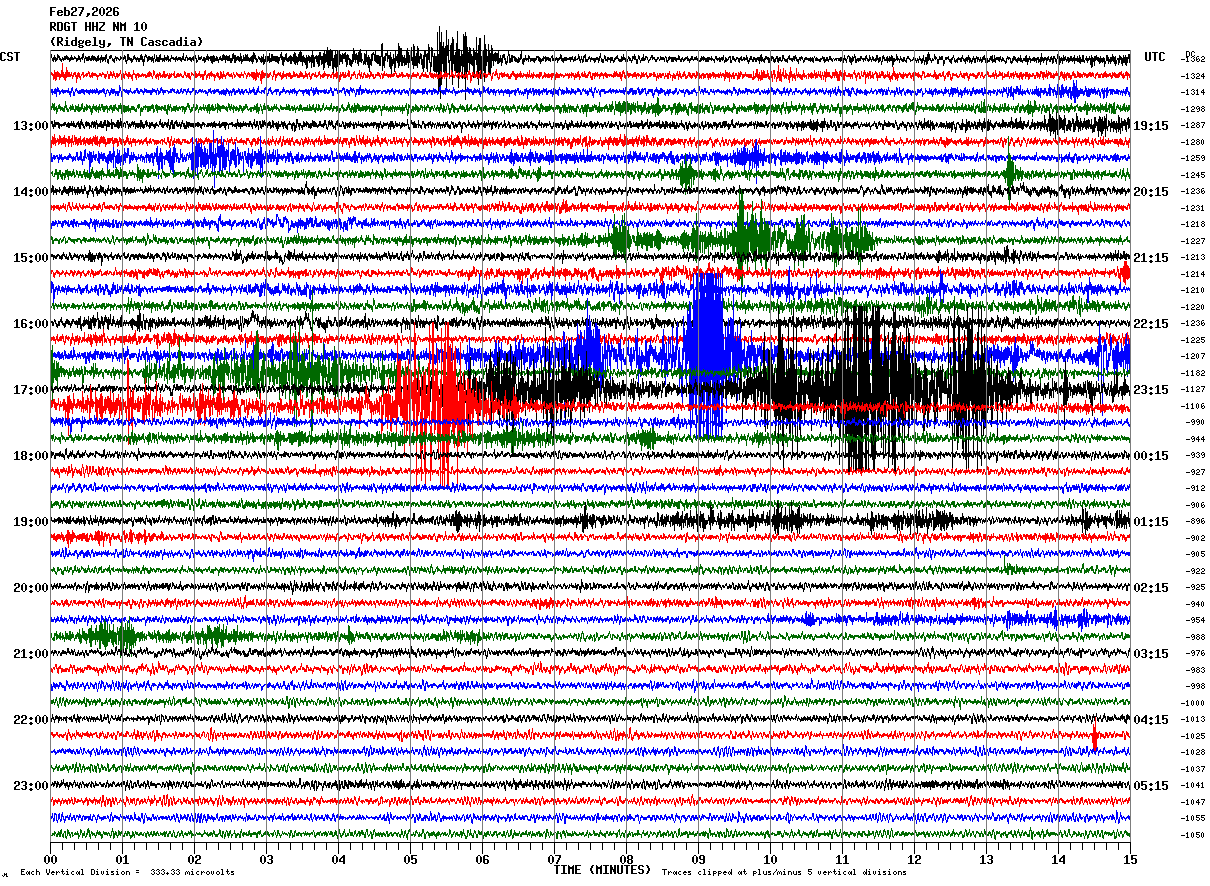
Task: Select the 18:00 CST time label
Action: (x=31, y=456)
